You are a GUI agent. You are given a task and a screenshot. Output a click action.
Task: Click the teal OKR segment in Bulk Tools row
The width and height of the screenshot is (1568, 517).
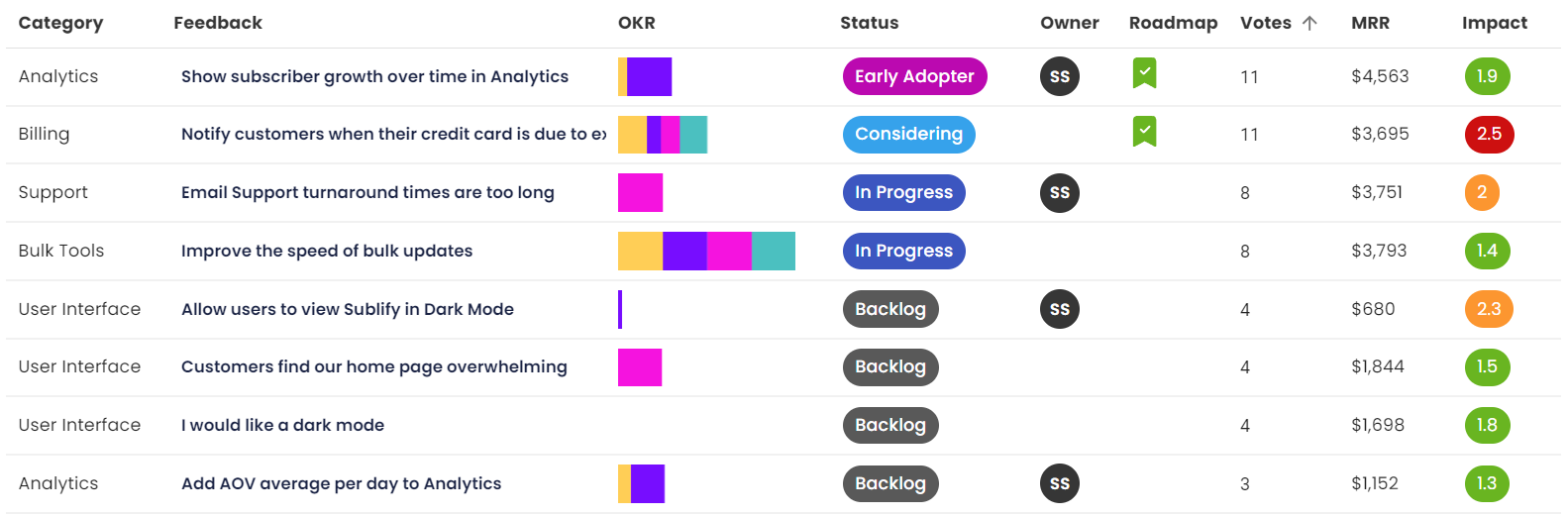pos(774,251)
